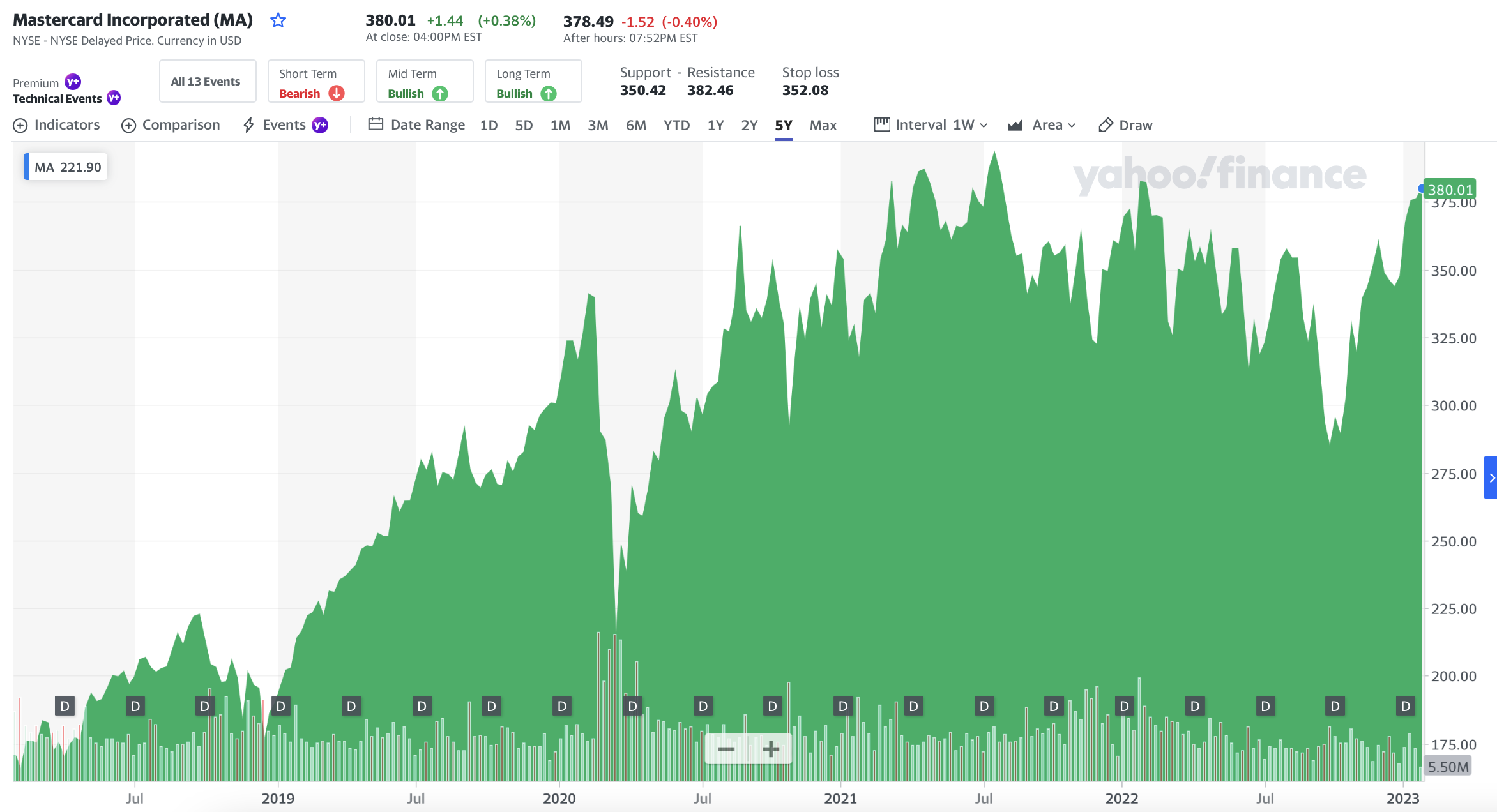Image resolution: width=1497 pixels, height=812 pixels.
Task: Open All 13 Events button
Action: point(208,81)
